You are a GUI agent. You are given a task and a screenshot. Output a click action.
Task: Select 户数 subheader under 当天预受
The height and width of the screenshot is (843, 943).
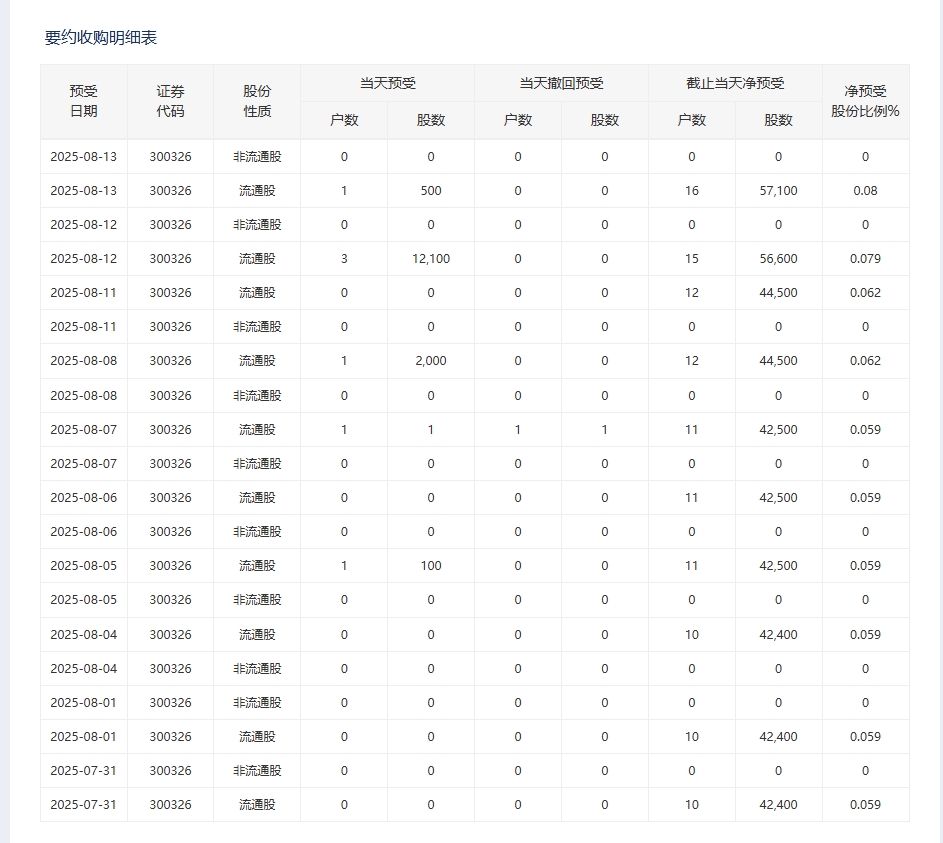pyautogui.click(x=344, y=120)
